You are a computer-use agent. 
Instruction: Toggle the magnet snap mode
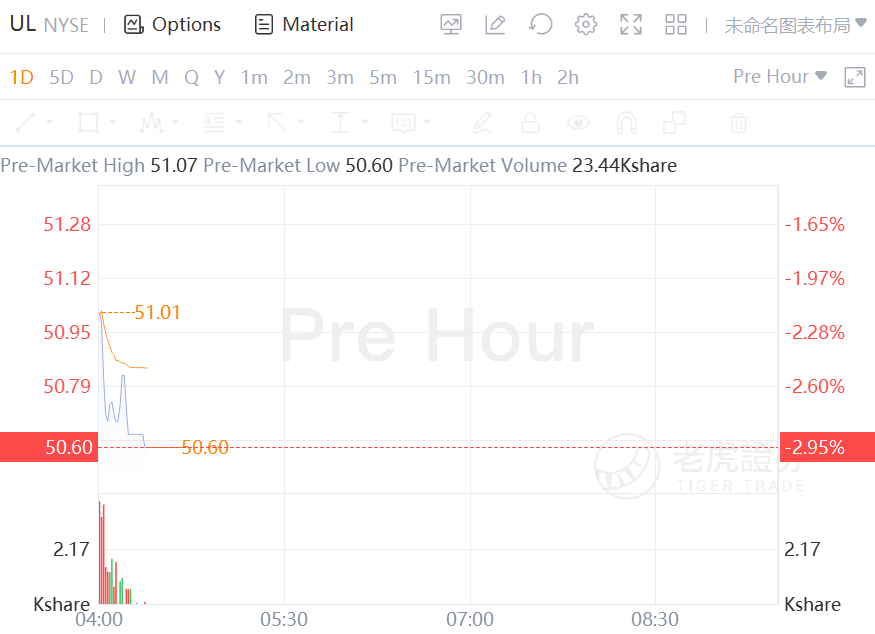626,123
